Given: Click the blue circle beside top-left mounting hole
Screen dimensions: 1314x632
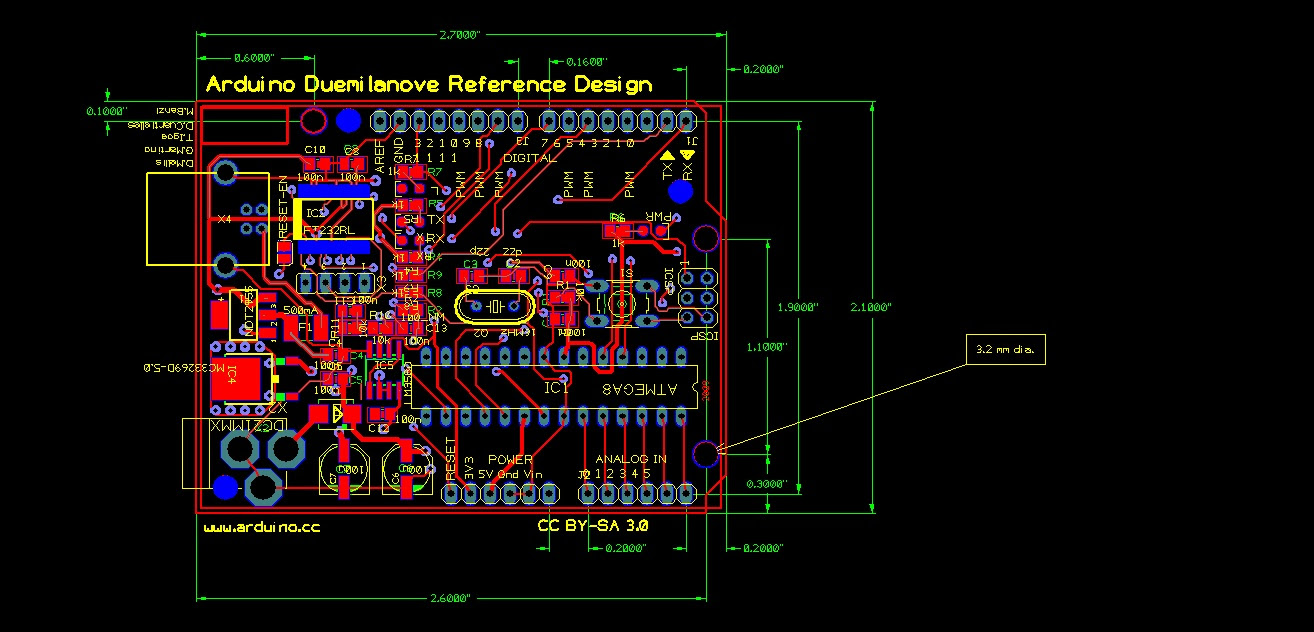Looking at the screenshot, I should click(x=348, y=121).
